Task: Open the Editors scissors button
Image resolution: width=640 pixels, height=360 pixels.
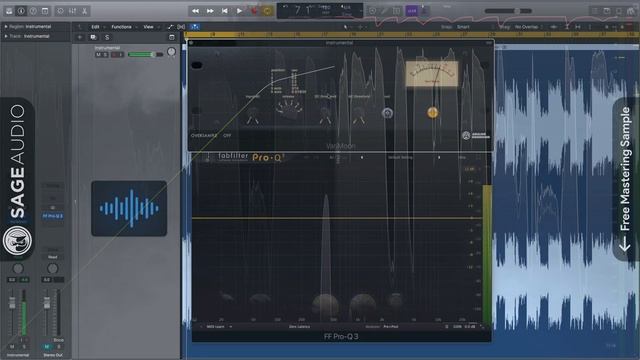Action: [84, 11]
